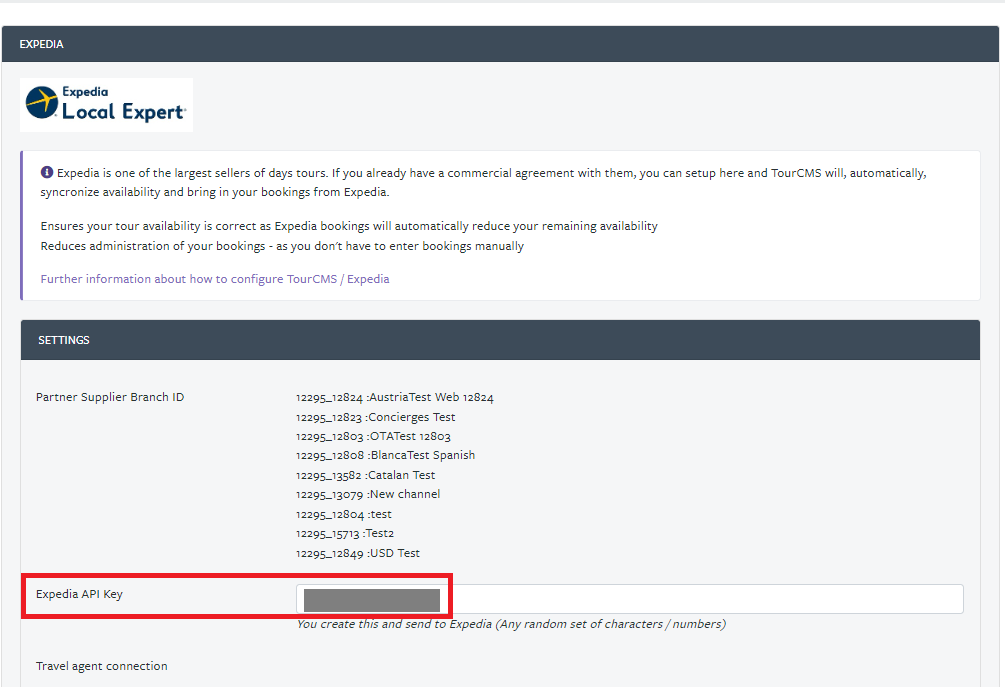Viewport: 1005px width, 687px height.
Task: Select 12295_13079 :New channel row
Action: [x=368, y=495]
